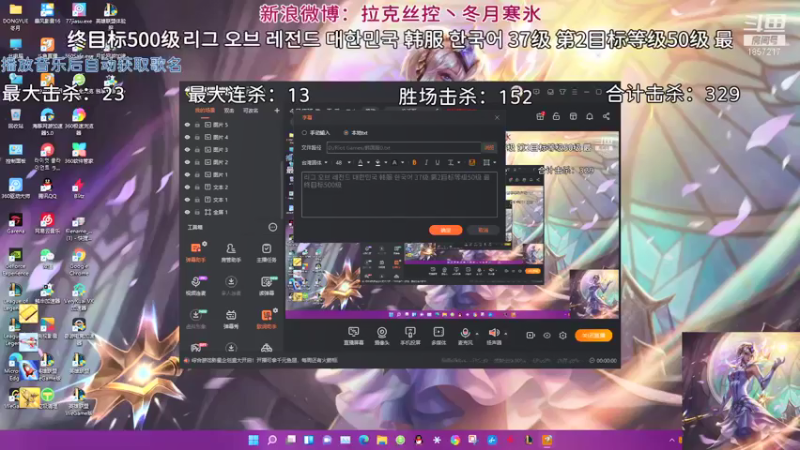
Task: Open taskbar search
Action: coord(272,440)
